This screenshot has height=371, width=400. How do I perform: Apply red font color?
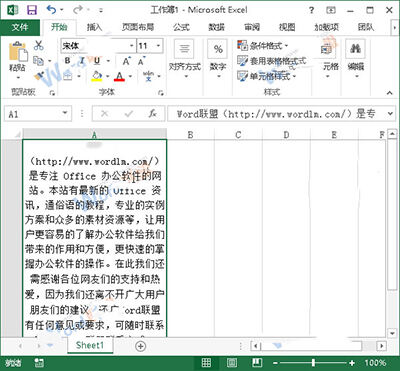pyautogui.click(x=119, y=77)
